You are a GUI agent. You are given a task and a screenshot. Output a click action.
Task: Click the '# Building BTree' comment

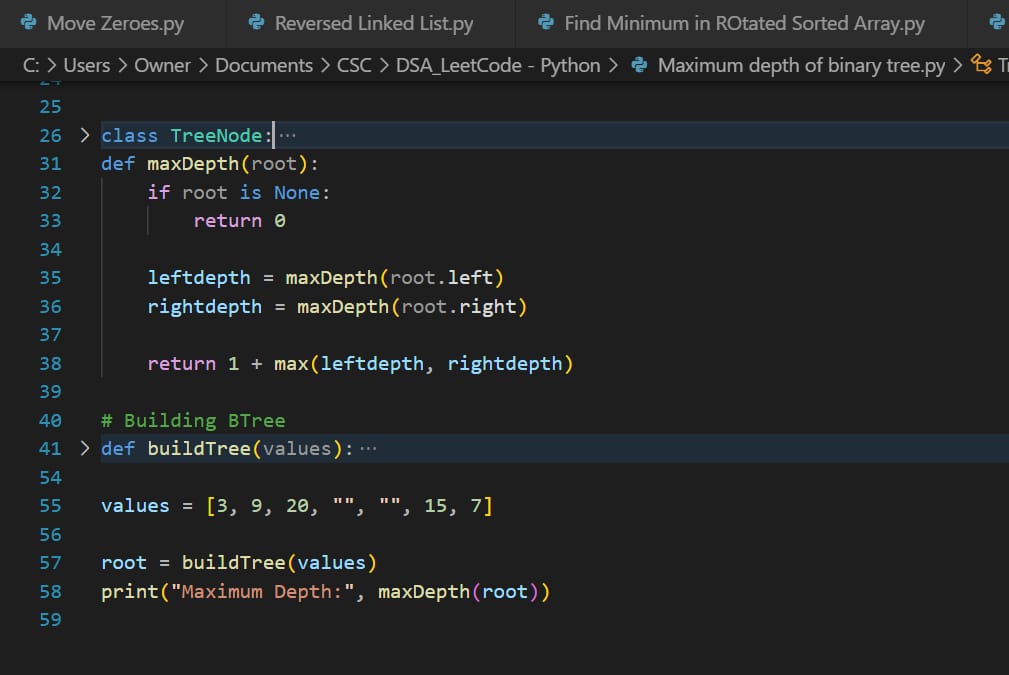(193, 421)
